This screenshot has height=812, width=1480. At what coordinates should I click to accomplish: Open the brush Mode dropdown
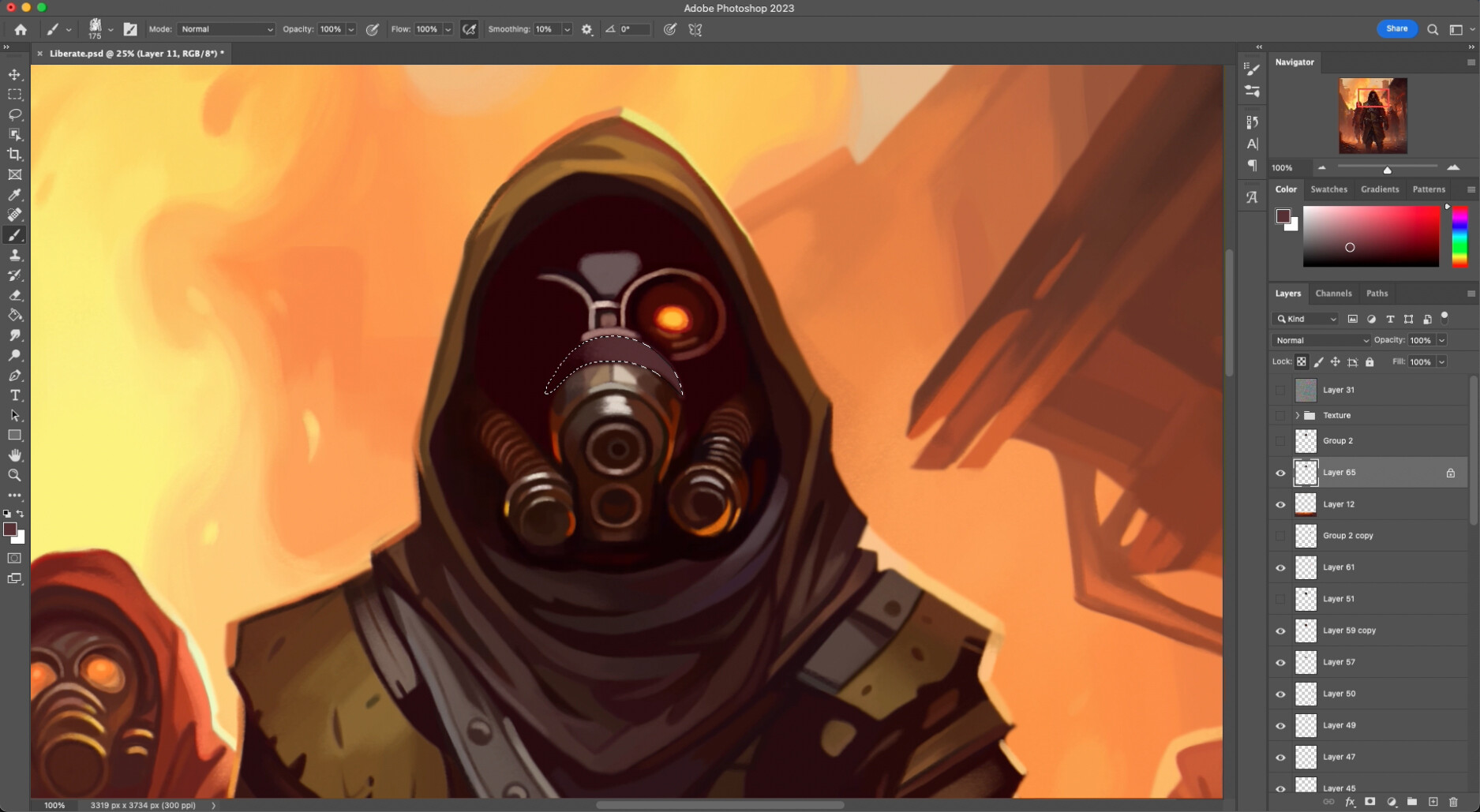(x=226, y=29)
